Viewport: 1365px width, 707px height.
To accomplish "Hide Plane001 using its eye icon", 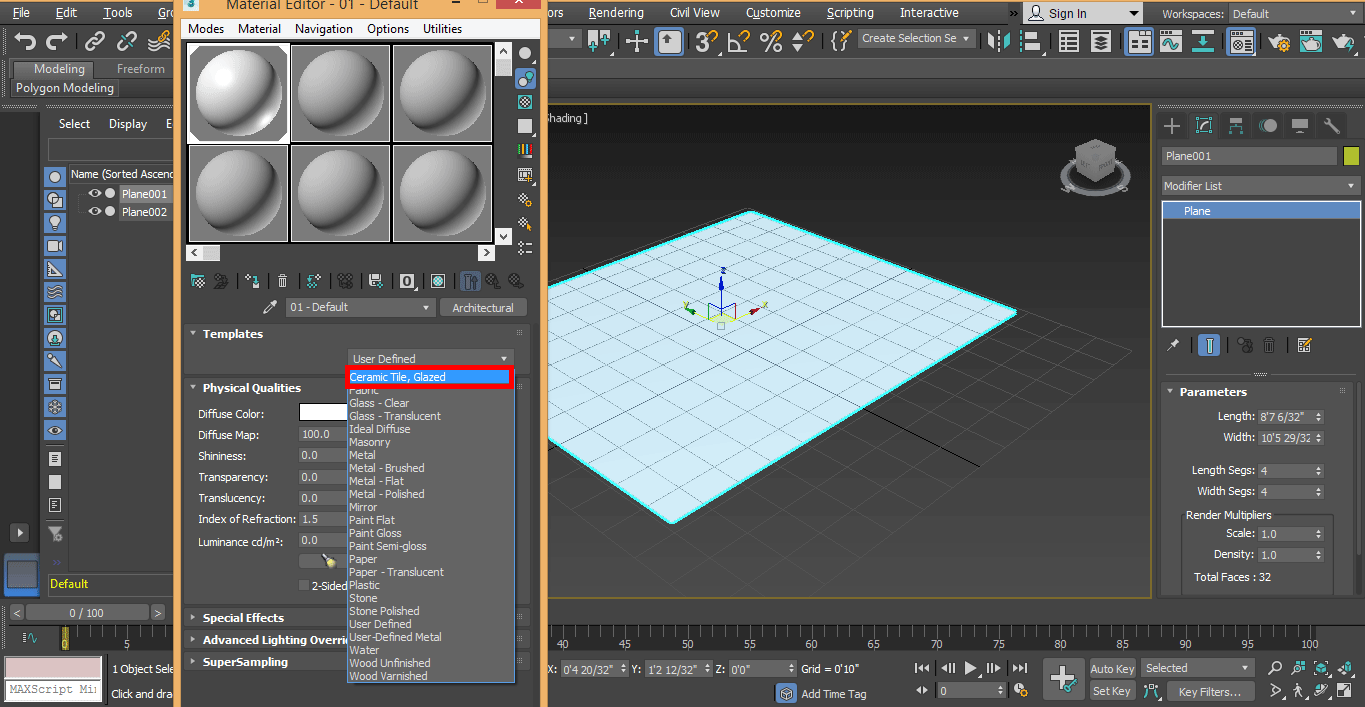I will [95, 194].
